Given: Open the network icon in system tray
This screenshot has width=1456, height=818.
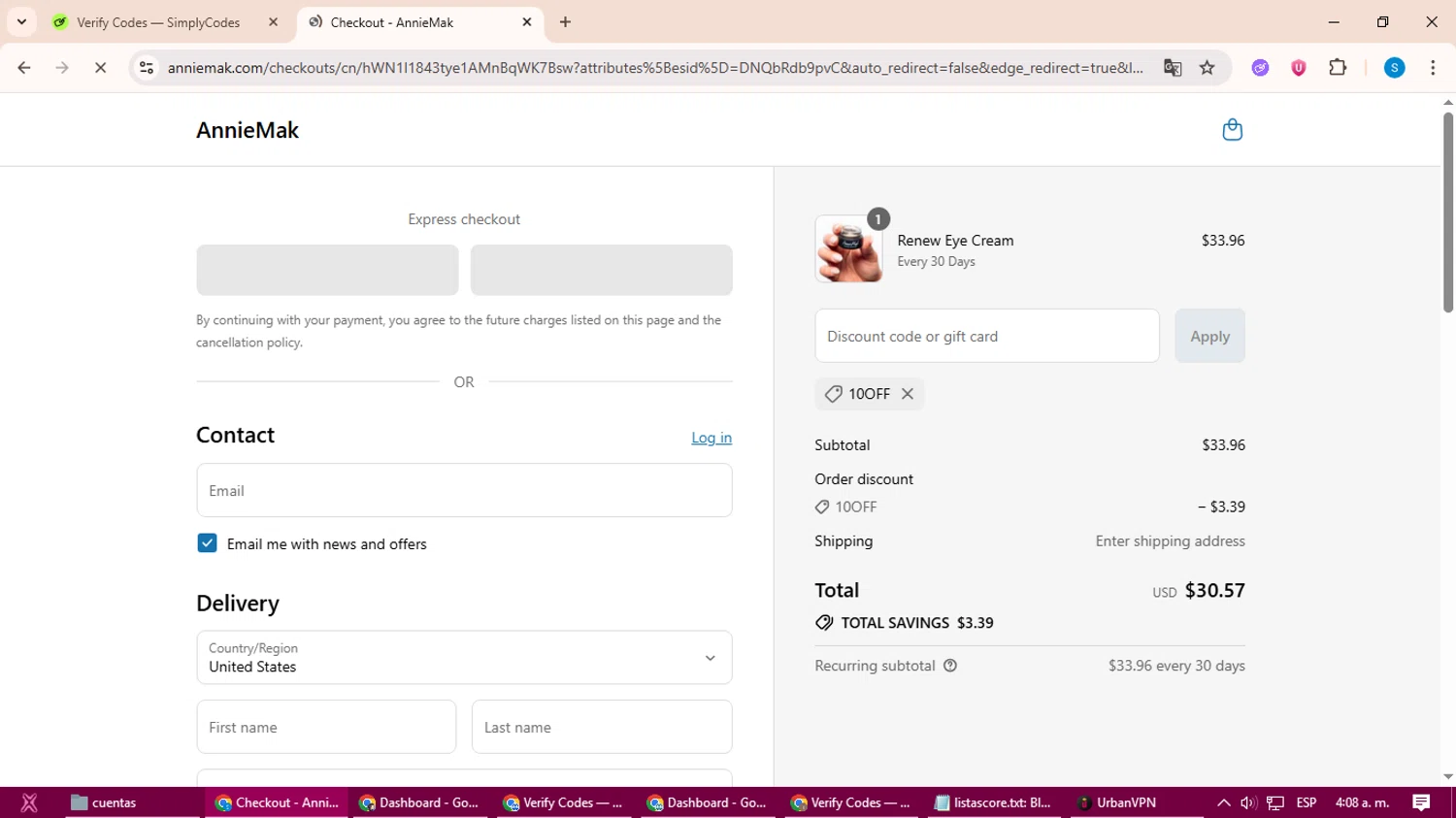Looking at the screenshot, I should point(1275,802).
